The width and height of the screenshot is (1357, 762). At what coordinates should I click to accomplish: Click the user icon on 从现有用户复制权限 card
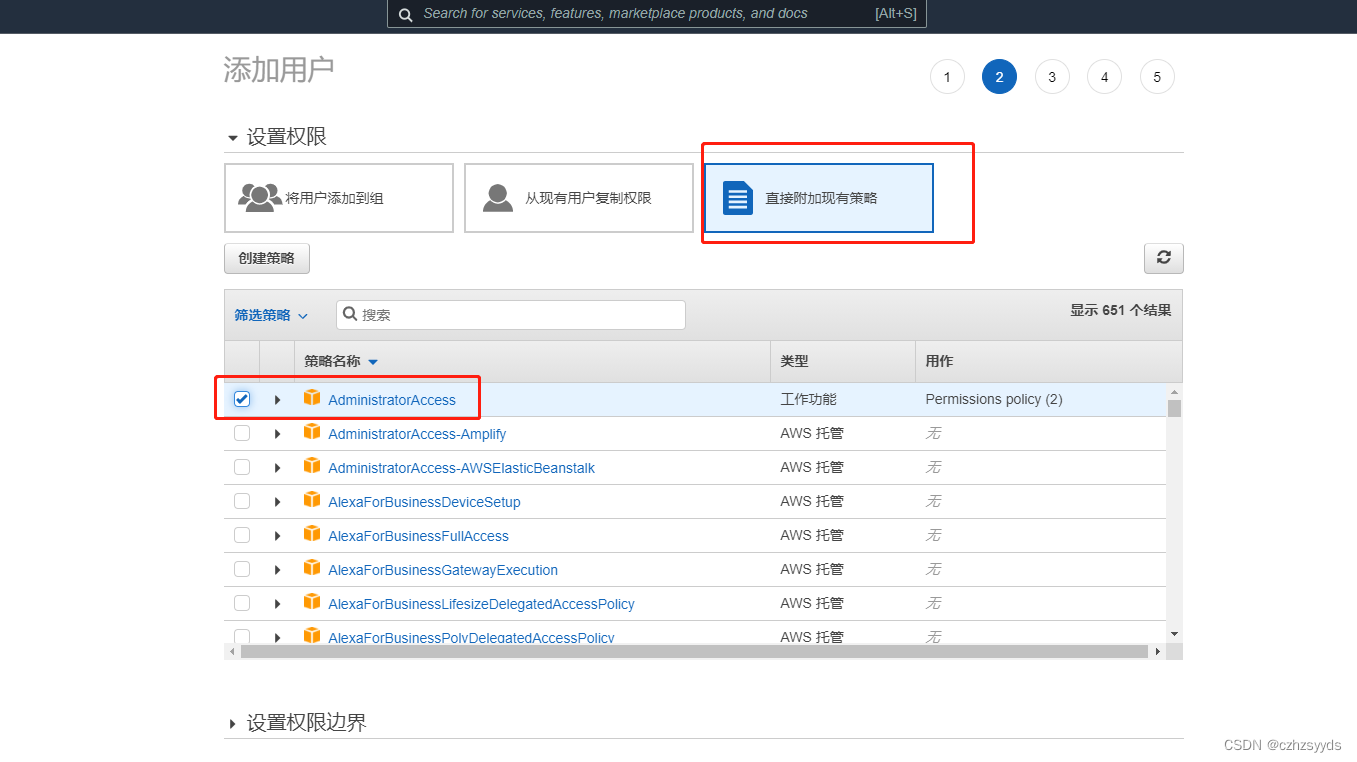point(497,197)
